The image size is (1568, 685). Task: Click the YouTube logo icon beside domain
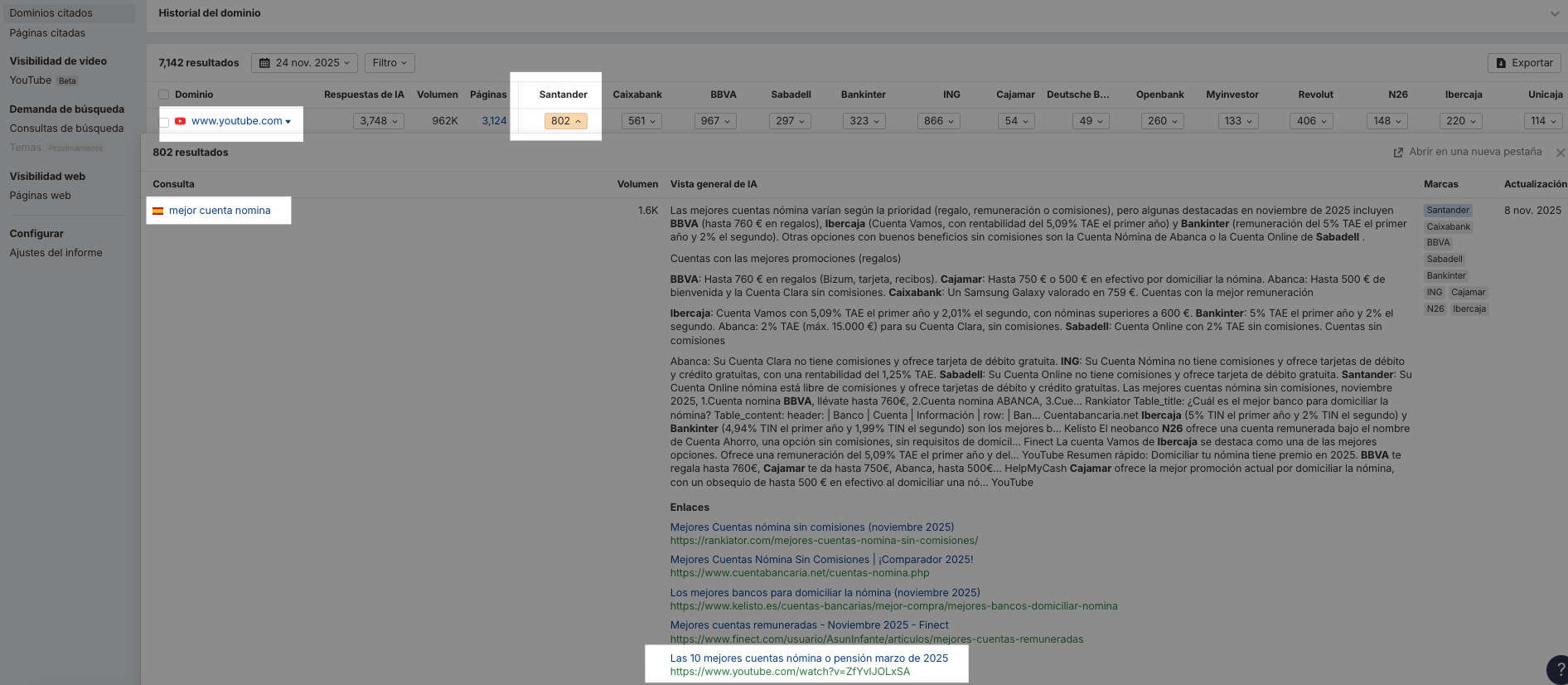pos(180,121)
